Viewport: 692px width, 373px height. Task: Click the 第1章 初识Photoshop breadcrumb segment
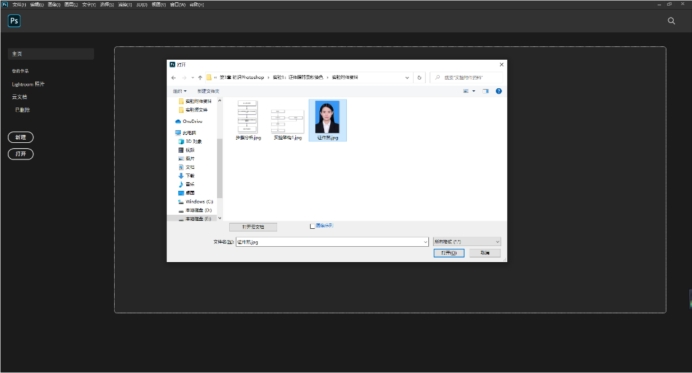(242, 77)
